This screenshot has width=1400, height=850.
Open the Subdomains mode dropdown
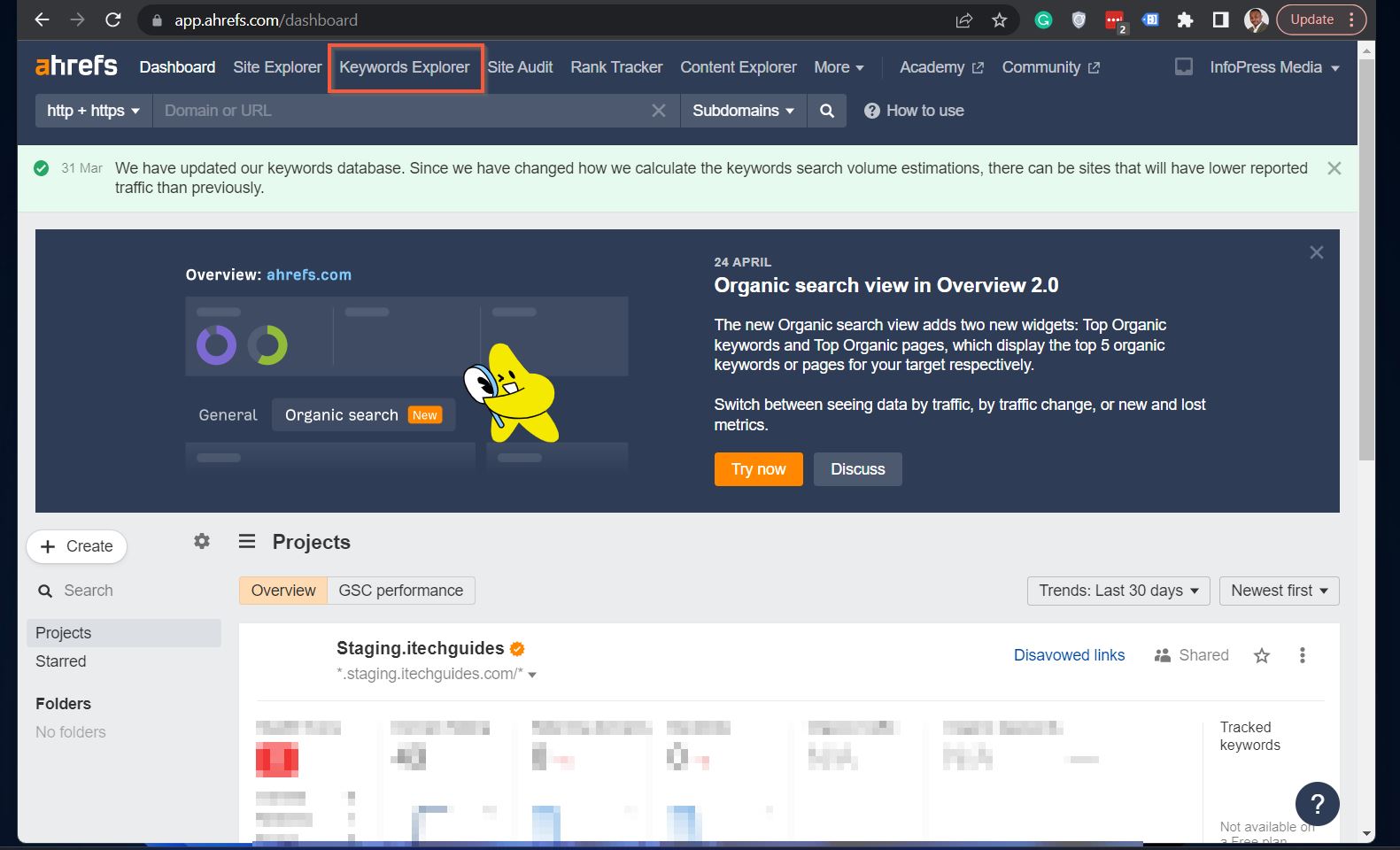(743, 111)
